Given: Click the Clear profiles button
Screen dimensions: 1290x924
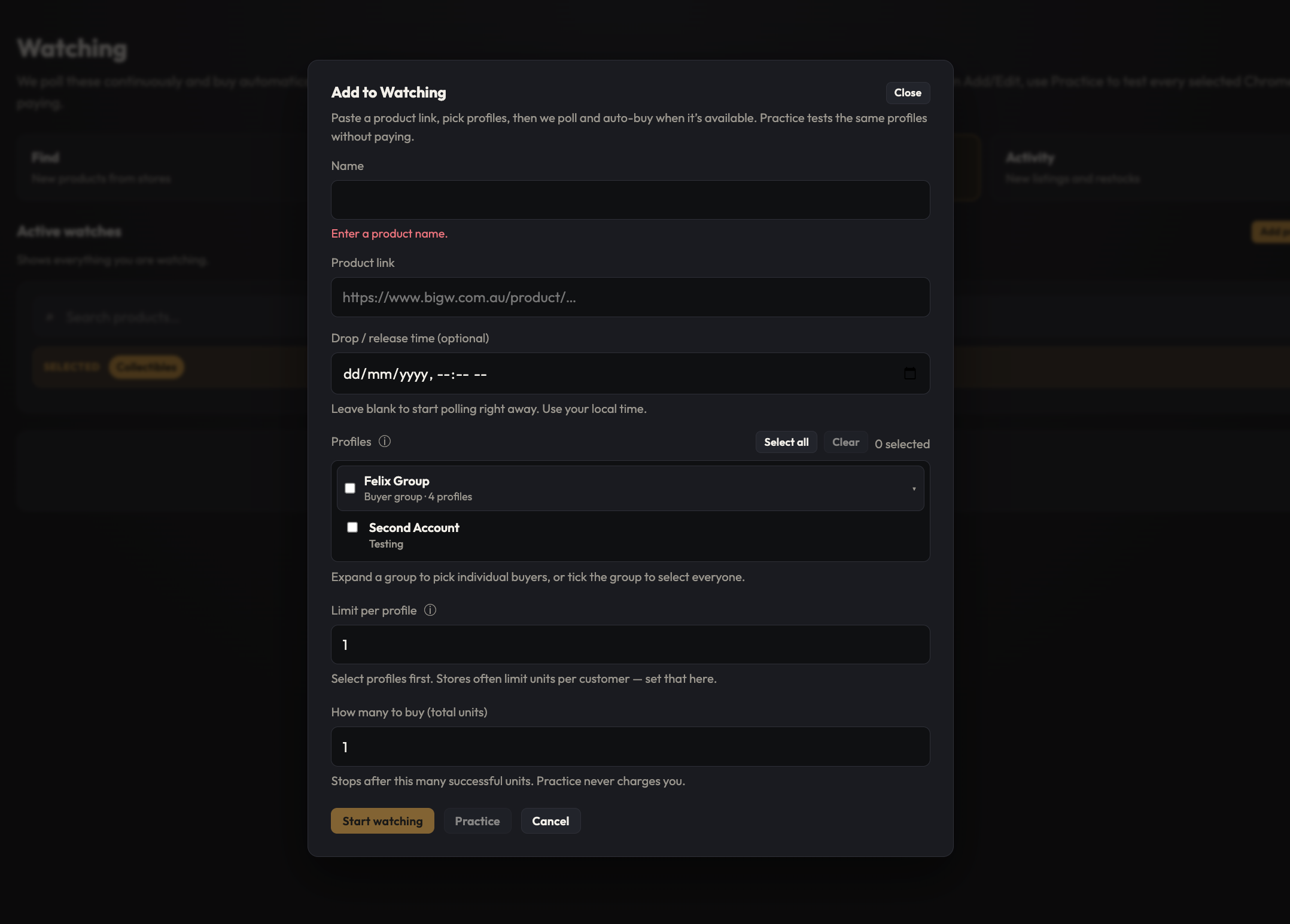Looking at the screenshot, I should [845, 442].
